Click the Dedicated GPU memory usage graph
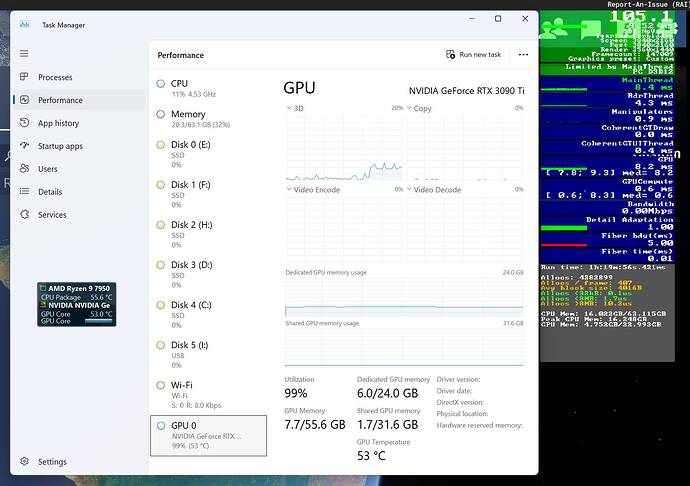This screenshot has height=486, width=690. tap(404, 296)
